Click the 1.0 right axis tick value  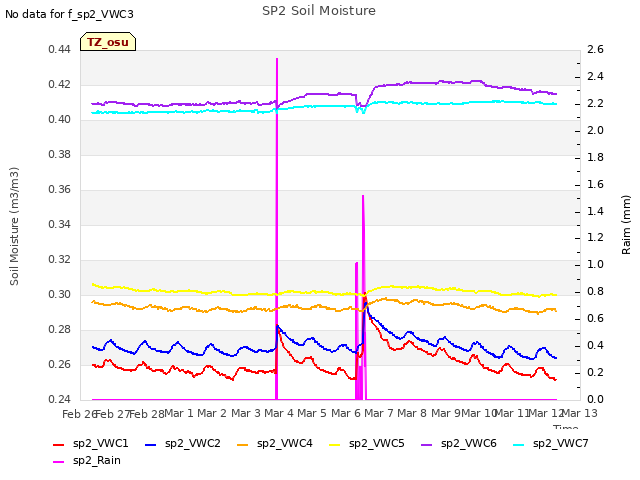click(x=595, y=264)
